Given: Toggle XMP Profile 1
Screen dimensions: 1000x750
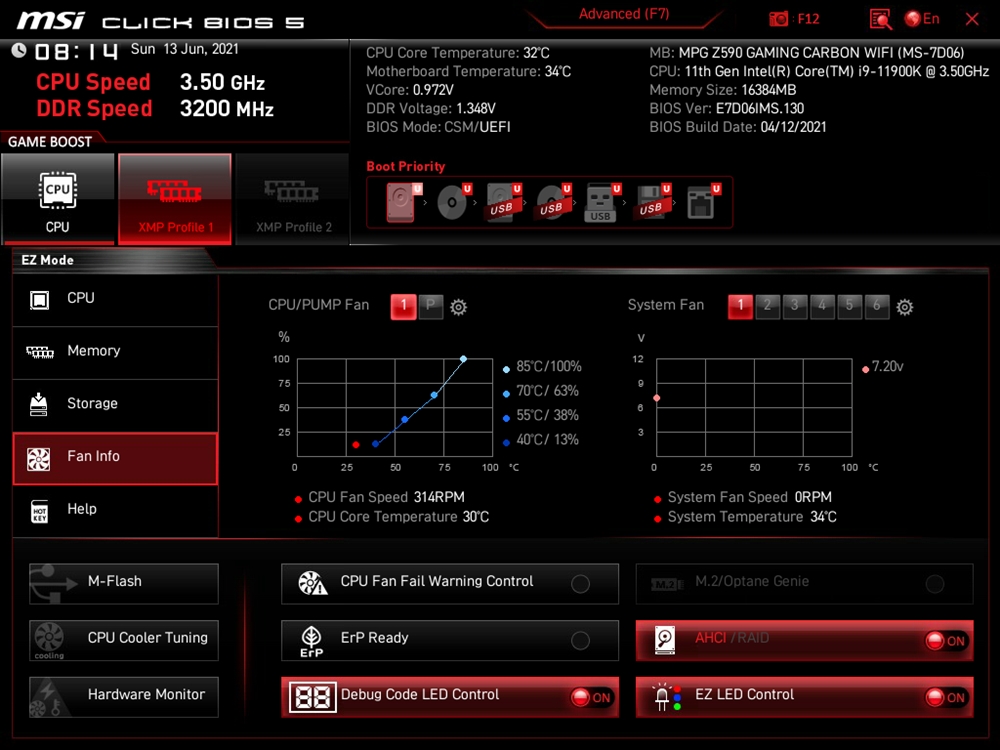Looking at the screenshot, I should [x=175, y=199].
